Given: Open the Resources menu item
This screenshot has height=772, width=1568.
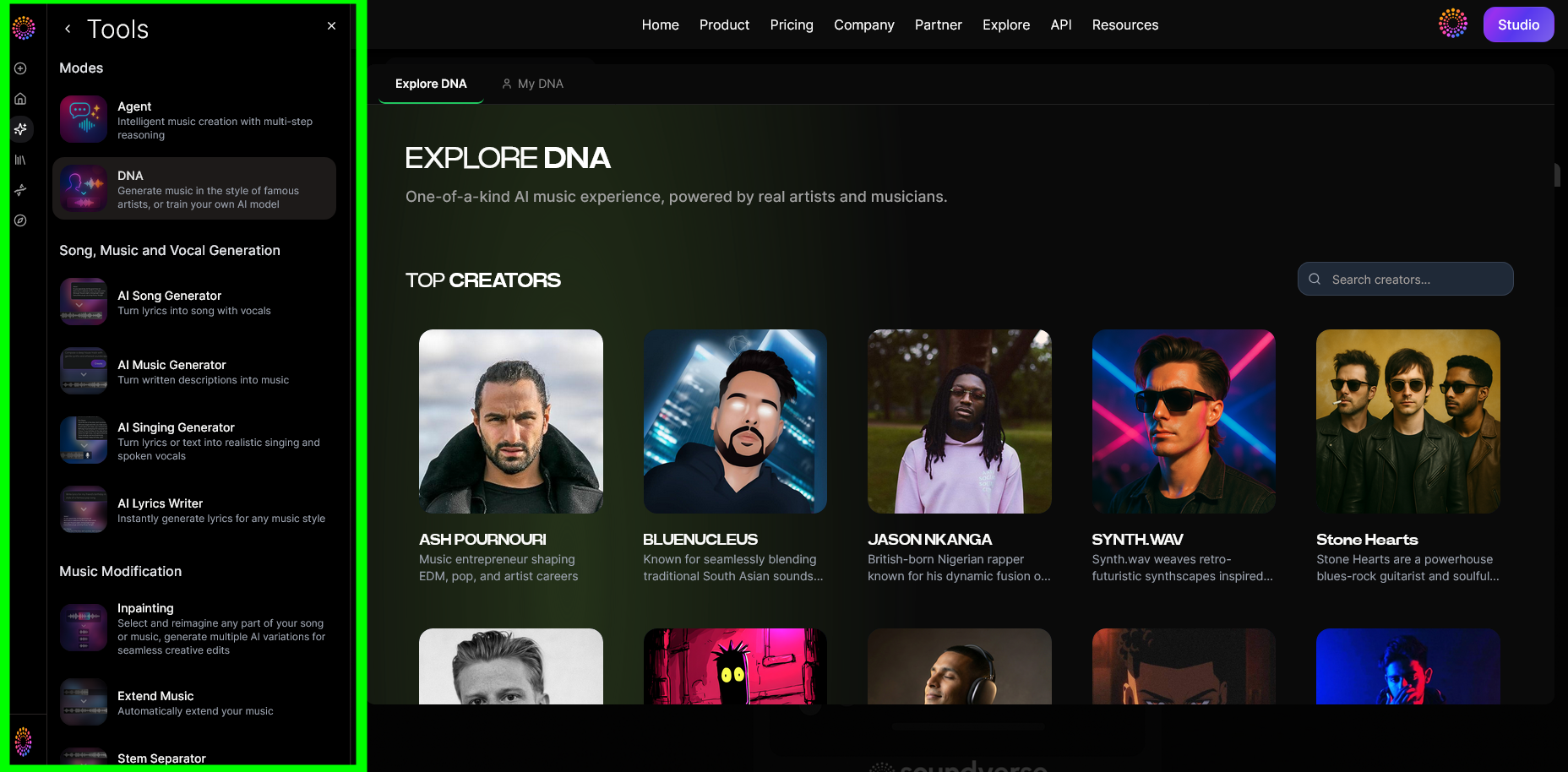Looking at the screenshot, I should (1125, 25).
